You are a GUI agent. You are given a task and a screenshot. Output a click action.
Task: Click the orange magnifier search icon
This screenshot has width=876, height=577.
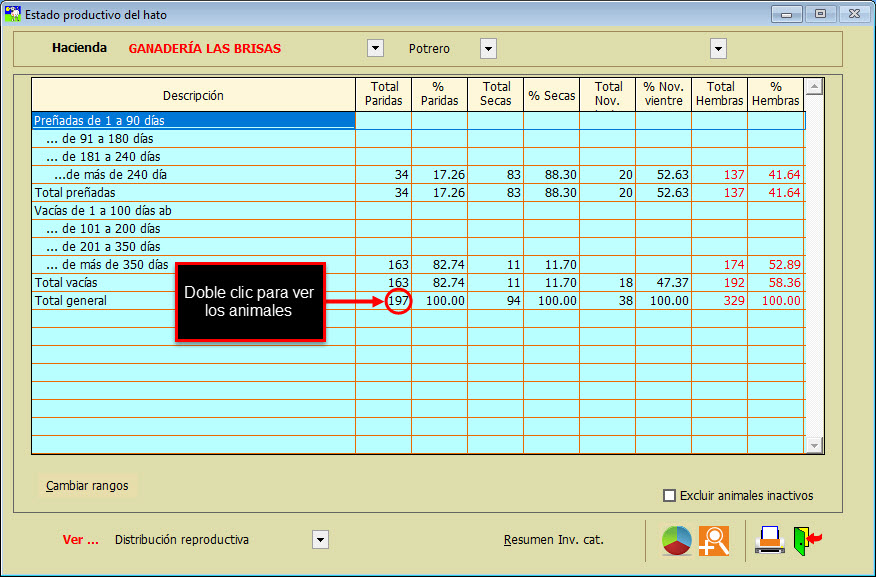[714, 540]
